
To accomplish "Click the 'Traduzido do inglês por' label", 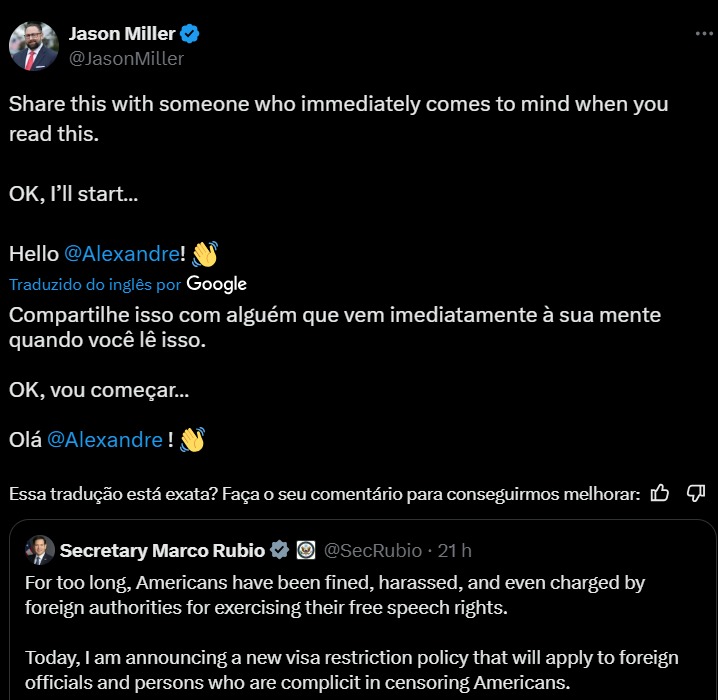I will pos(95,285).
